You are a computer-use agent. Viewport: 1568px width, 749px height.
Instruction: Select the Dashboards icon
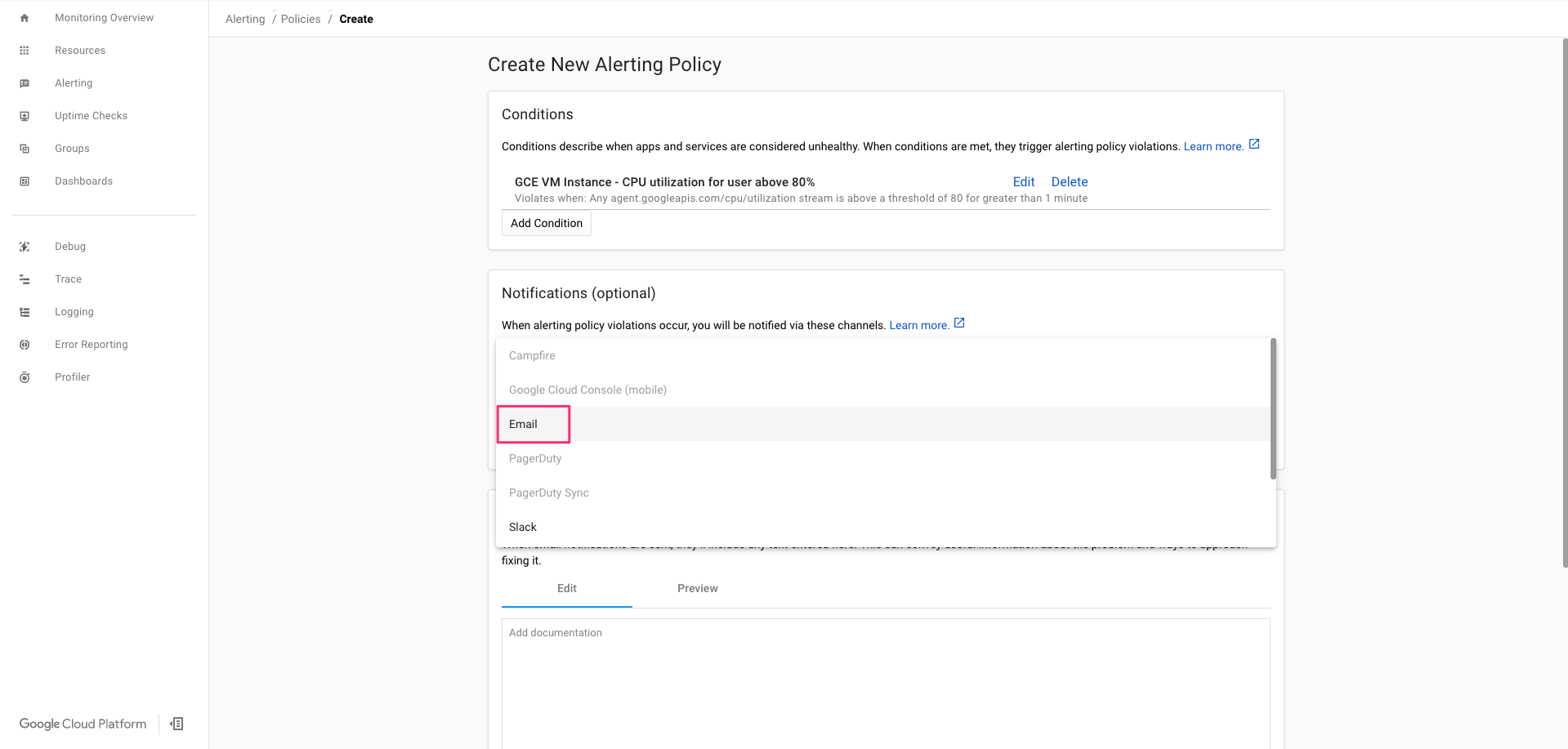[x=25, y=181]
